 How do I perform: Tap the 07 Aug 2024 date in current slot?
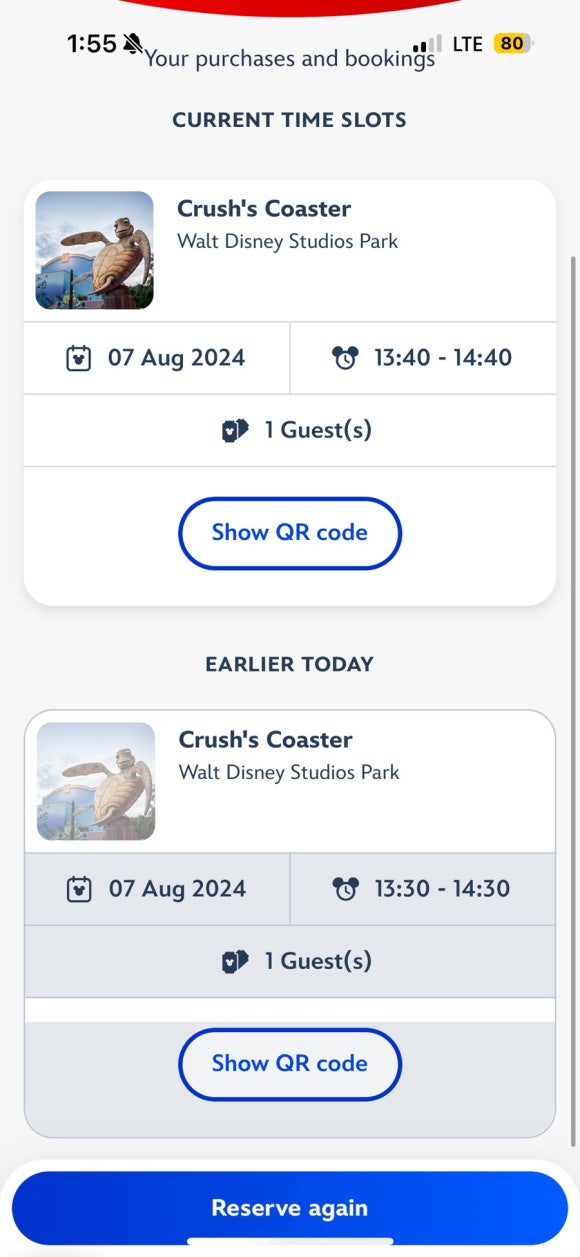176,358
